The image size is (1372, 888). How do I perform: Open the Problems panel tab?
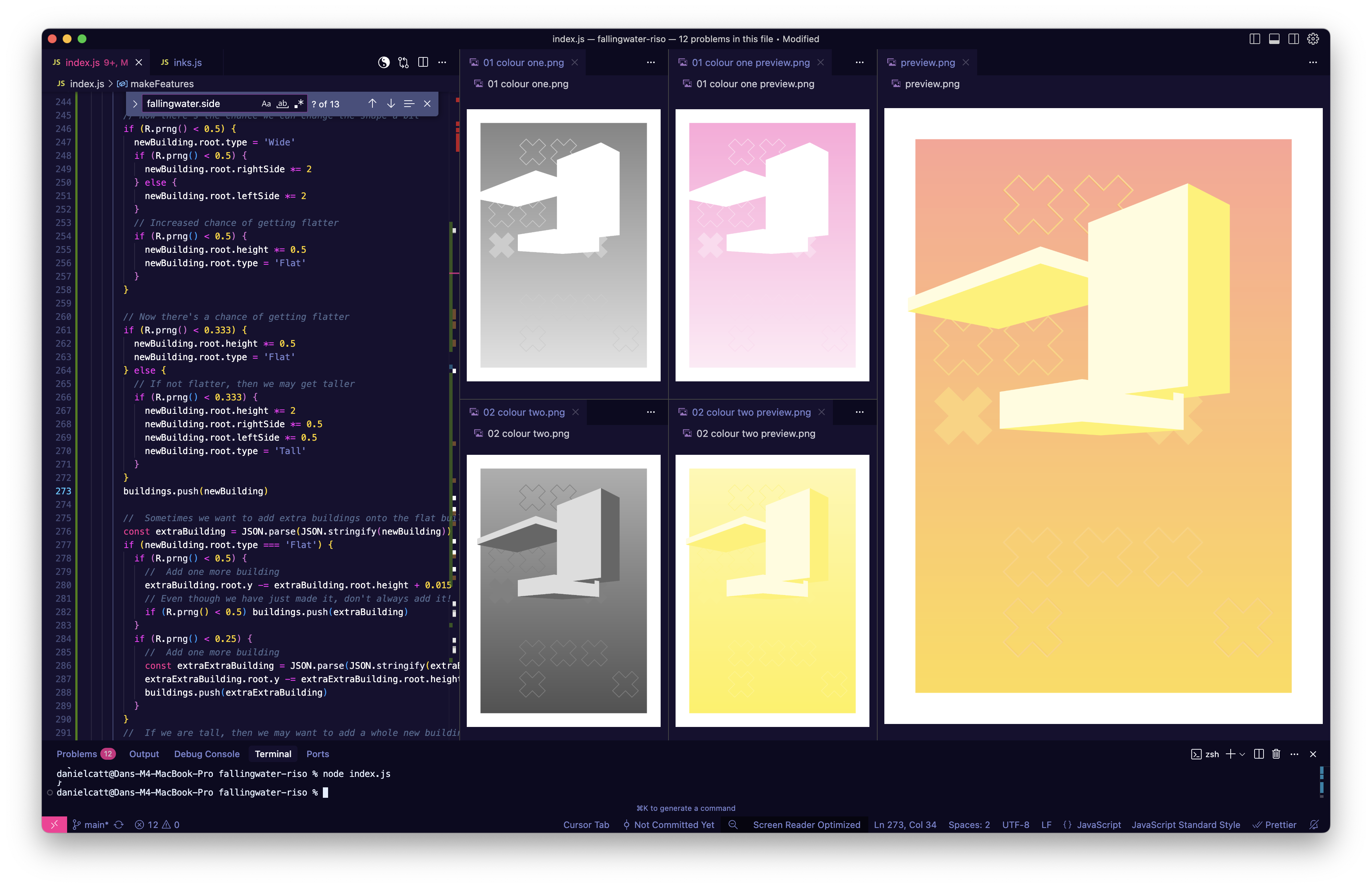tap(85, 754)
